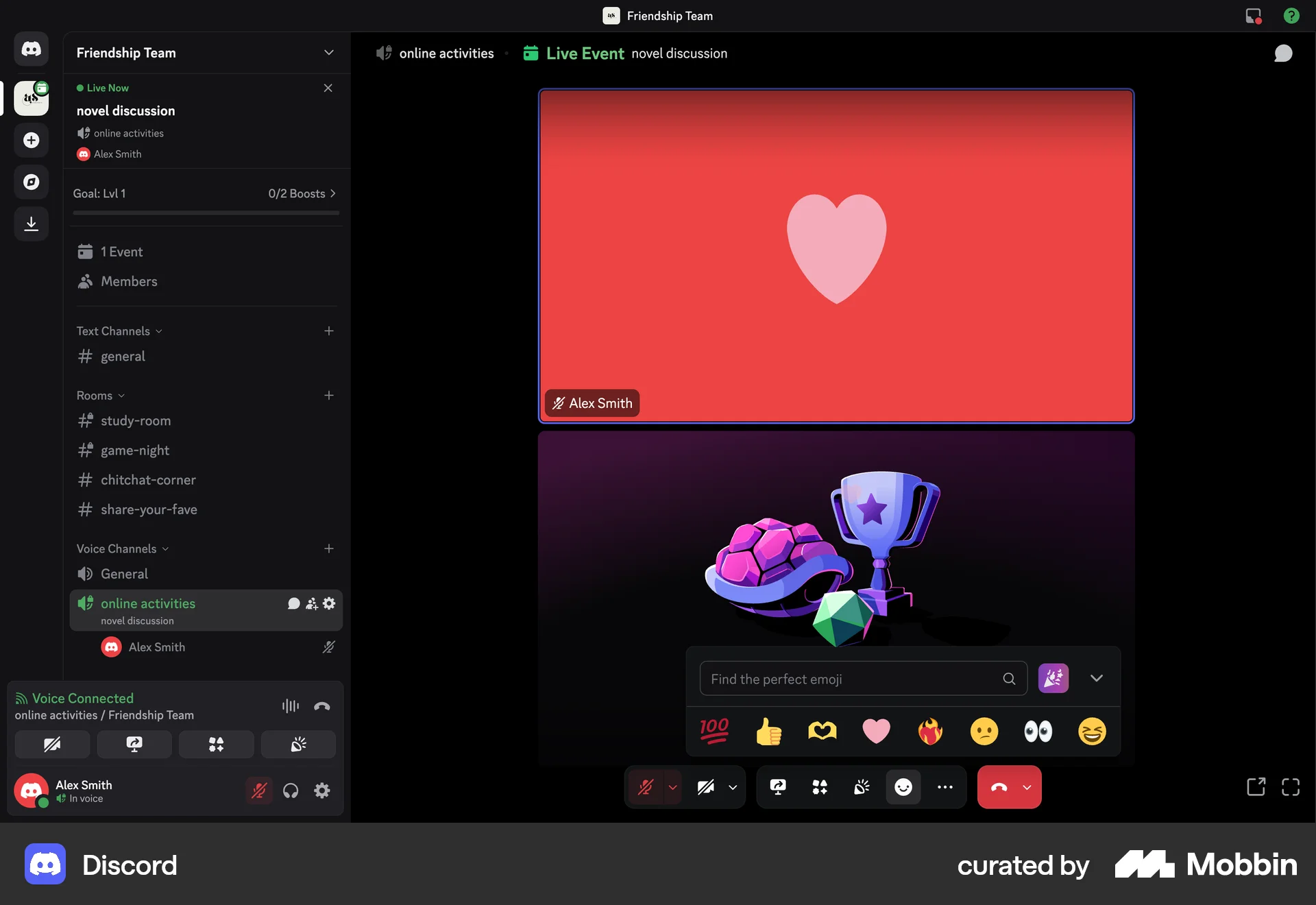Deafen yourself with the headphone icon

pyautogui.click(x=291, y=791)
